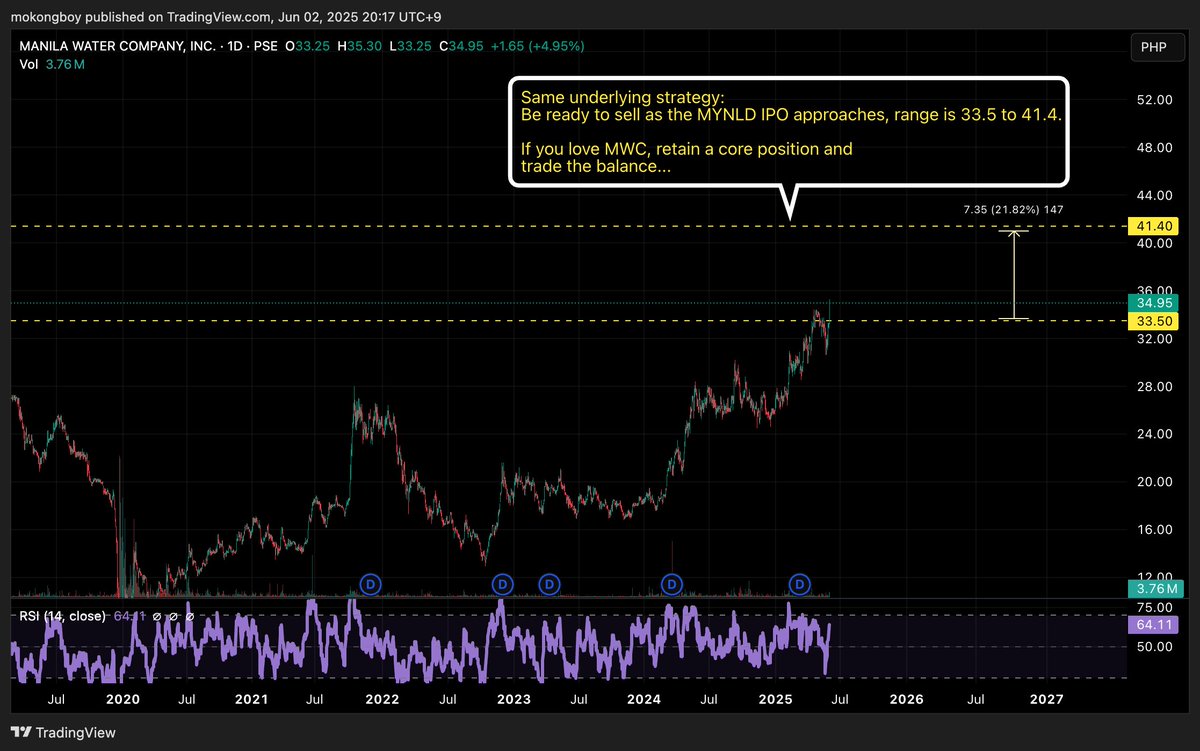Click the 2021 year label on time axis

click(x=252, y=700)
